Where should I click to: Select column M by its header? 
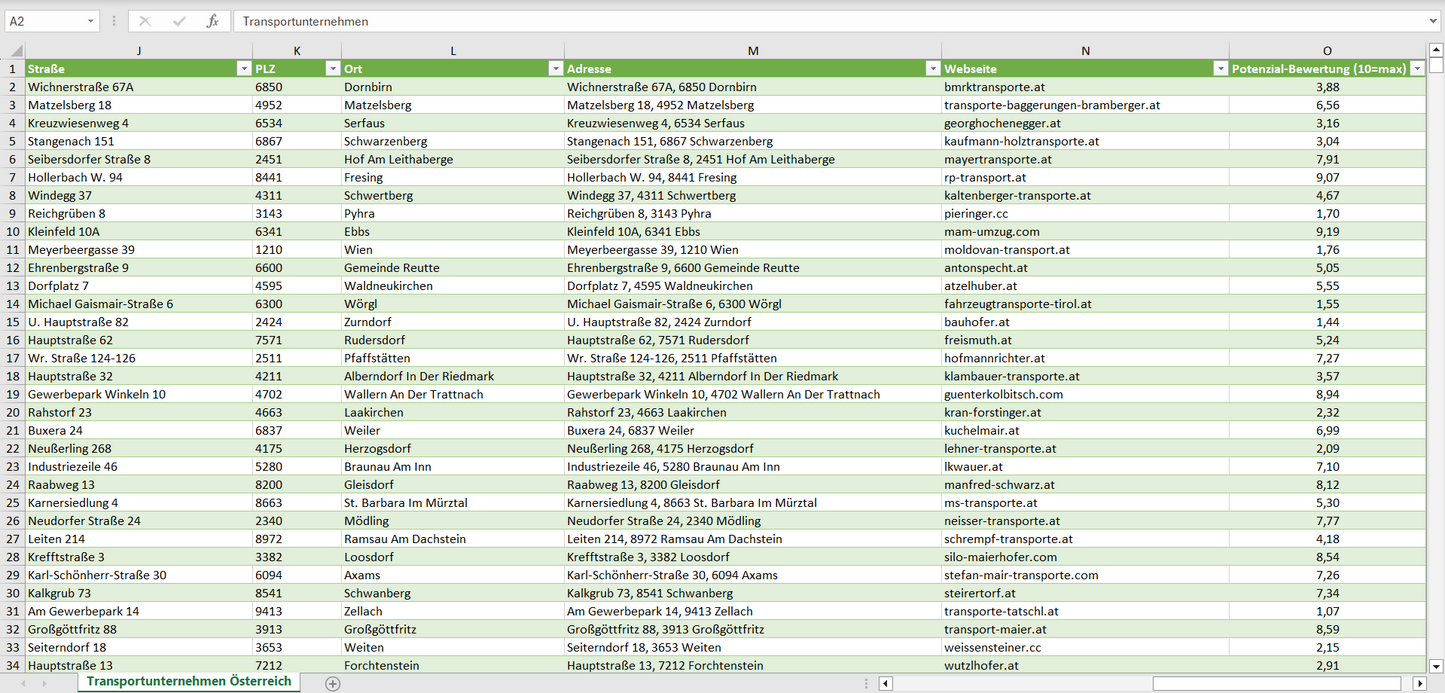tap(752, 51)
